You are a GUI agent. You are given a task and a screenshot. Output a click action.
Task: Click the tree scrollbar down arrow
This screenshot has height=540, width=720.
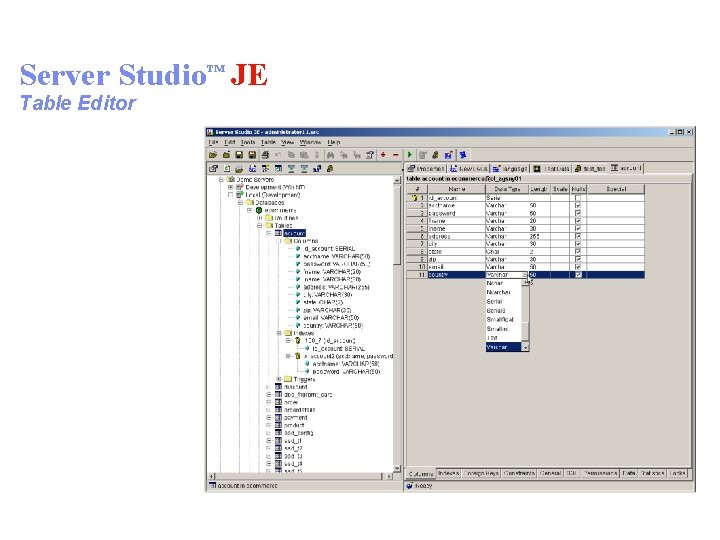(397, 468)
